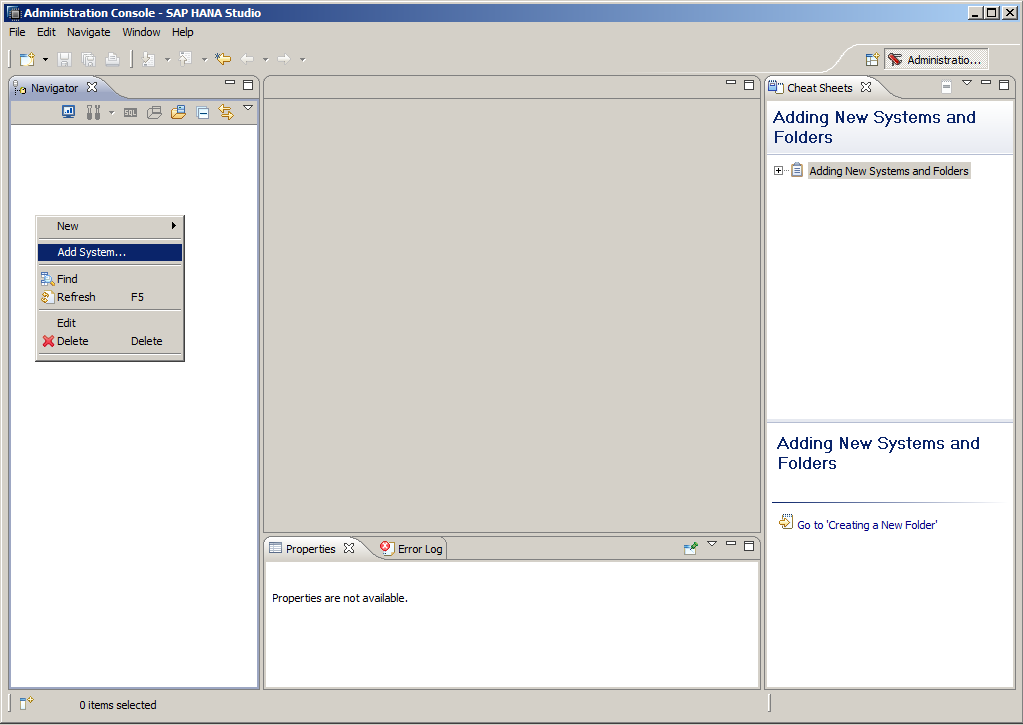Open the Navigator view menu triangle
Viewport: 1023px width, 725px height.
click(x=248, y=108)
